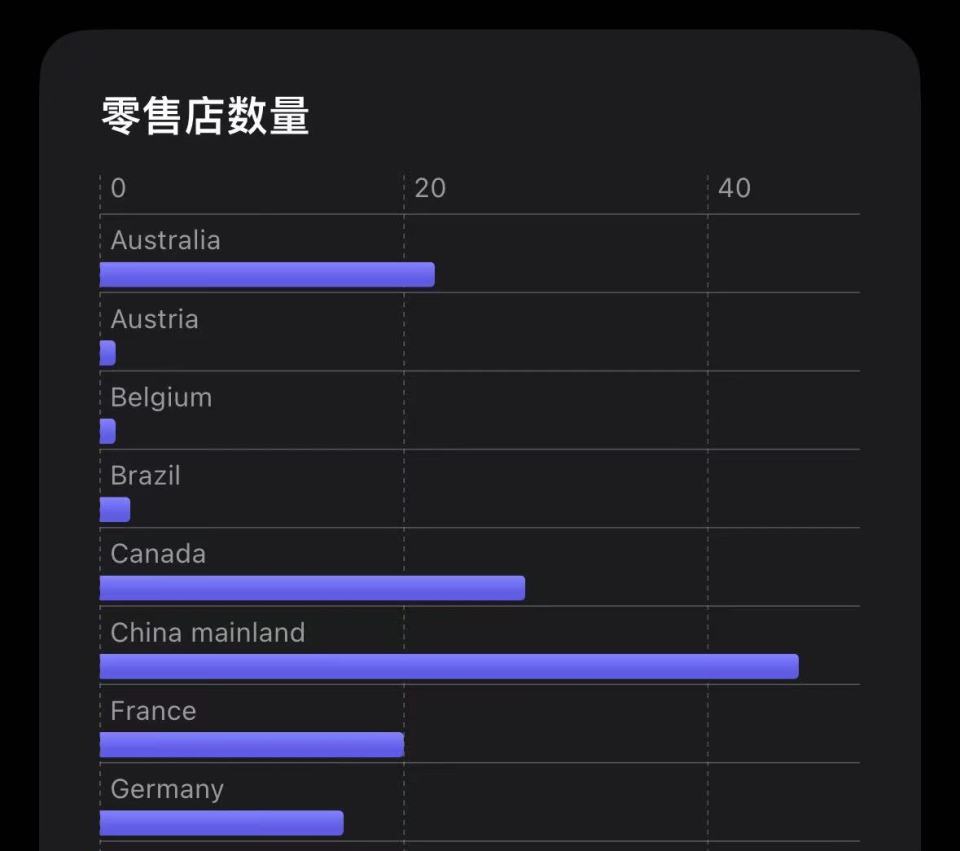
Task: Select the China mainland label
Action: [x=207, y=633]
